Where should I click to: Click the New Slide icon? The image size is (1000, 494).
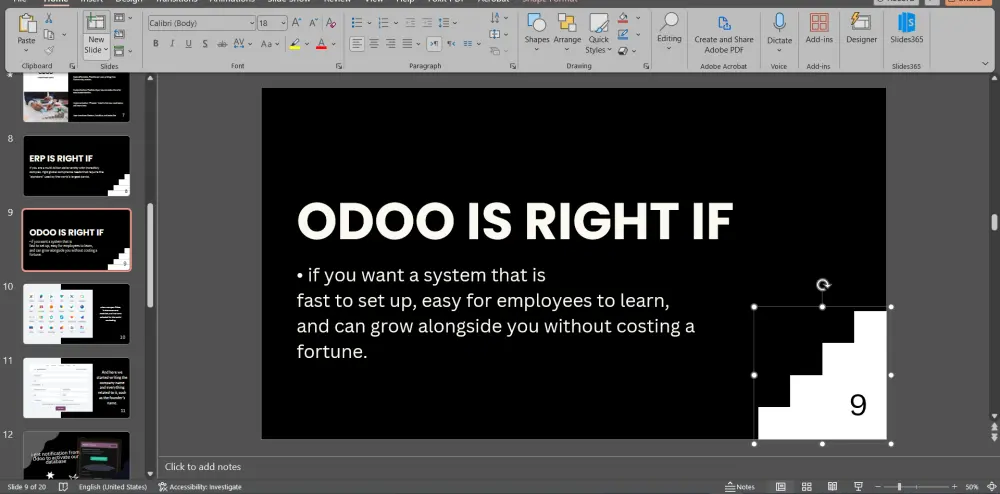tap(95, 22)
